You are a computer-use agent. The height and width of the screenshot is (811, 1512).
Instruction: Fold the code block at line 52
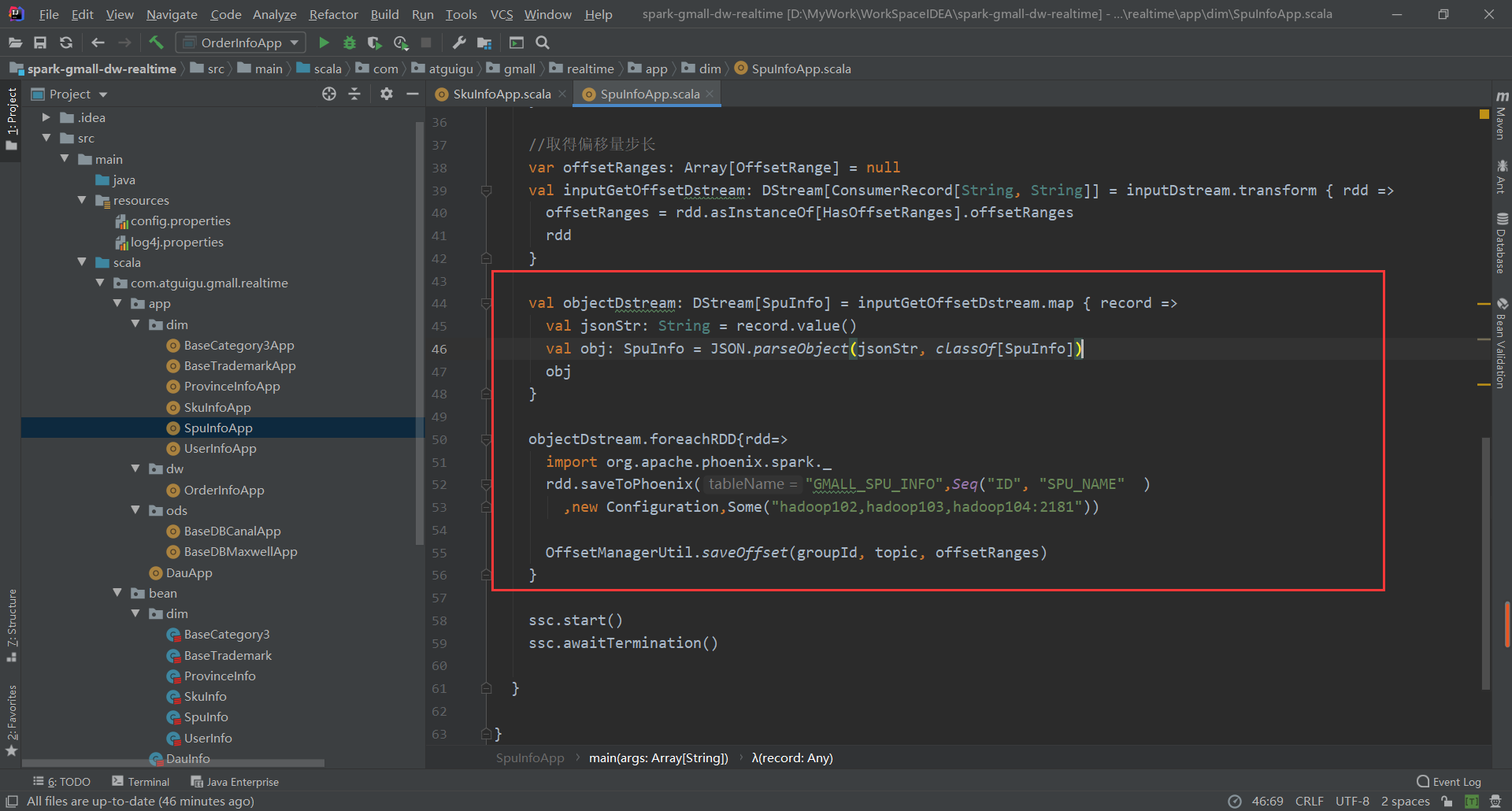pyautogui.click(x=487, y=484)
